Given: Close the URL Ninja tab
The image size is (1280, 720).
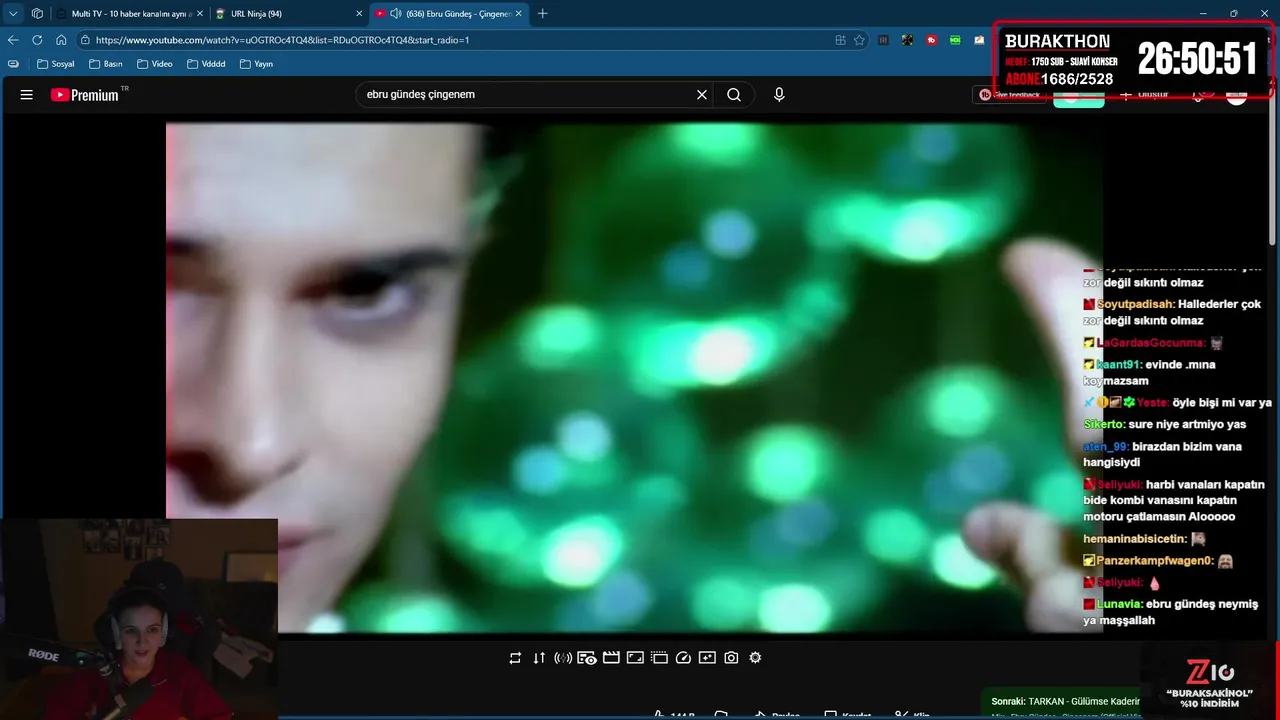Looking at the screenshot, I should tap(359, 13).
